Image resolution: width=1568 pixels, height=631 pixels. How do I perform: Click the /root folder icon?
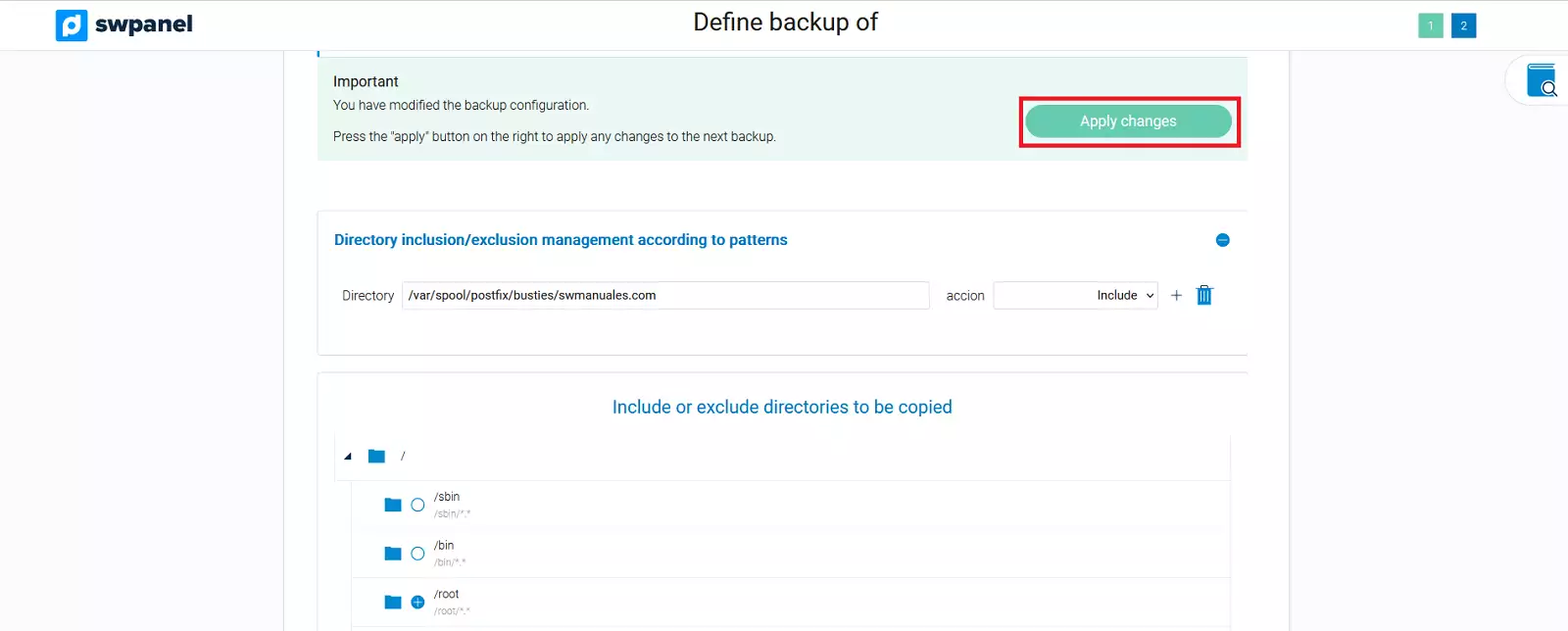click(x=393, y=602)
